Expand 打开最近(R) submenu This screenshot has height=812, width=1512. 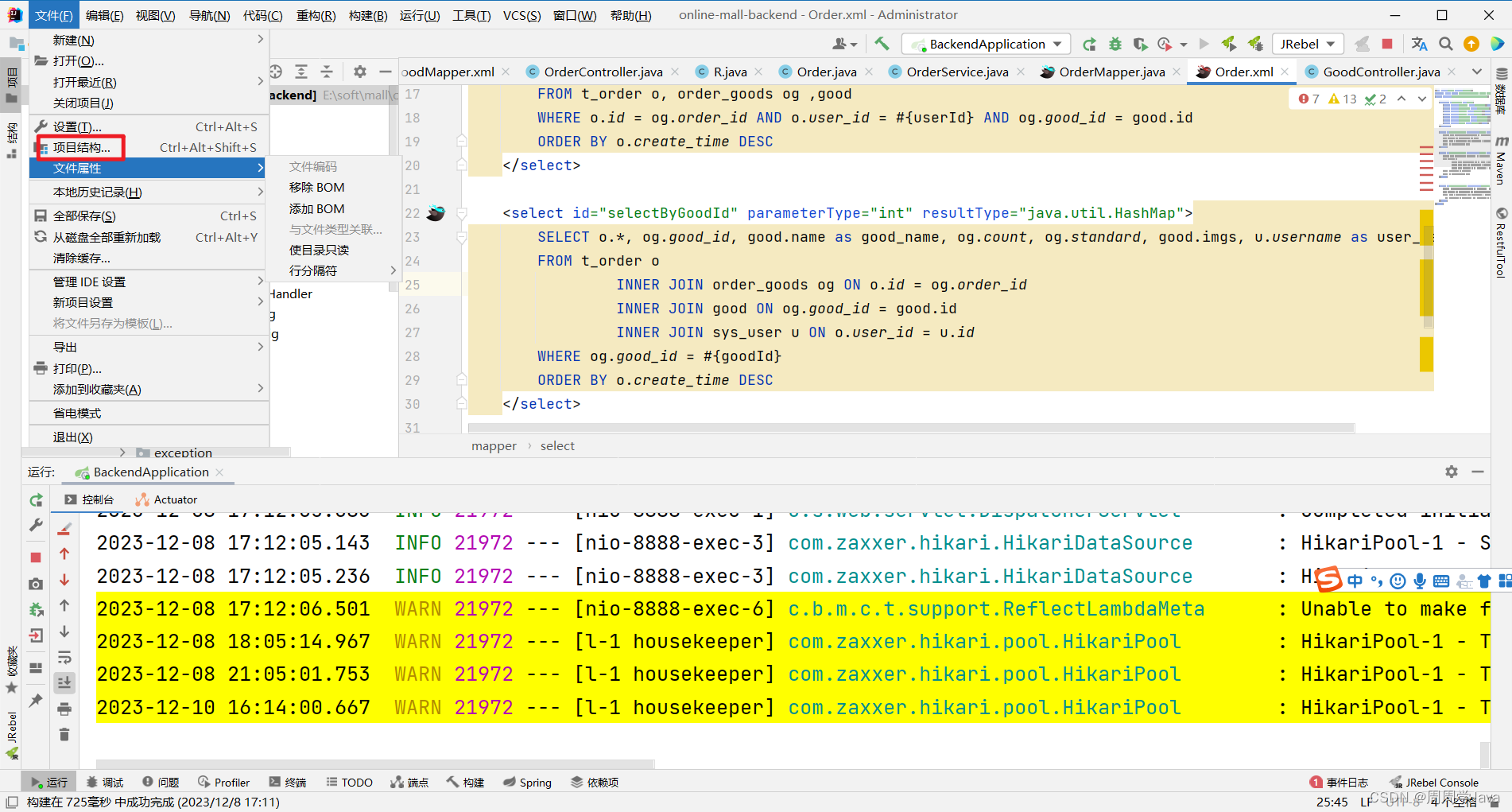[149, 82]
